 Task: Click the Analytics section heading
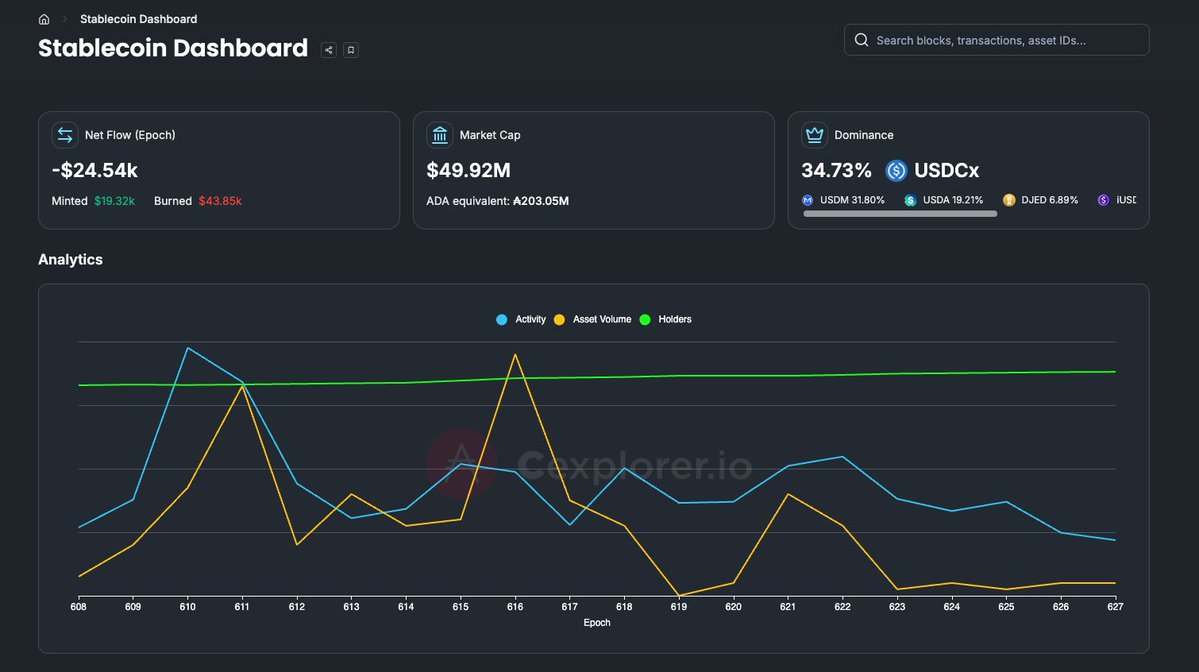(x=70, y=260)
